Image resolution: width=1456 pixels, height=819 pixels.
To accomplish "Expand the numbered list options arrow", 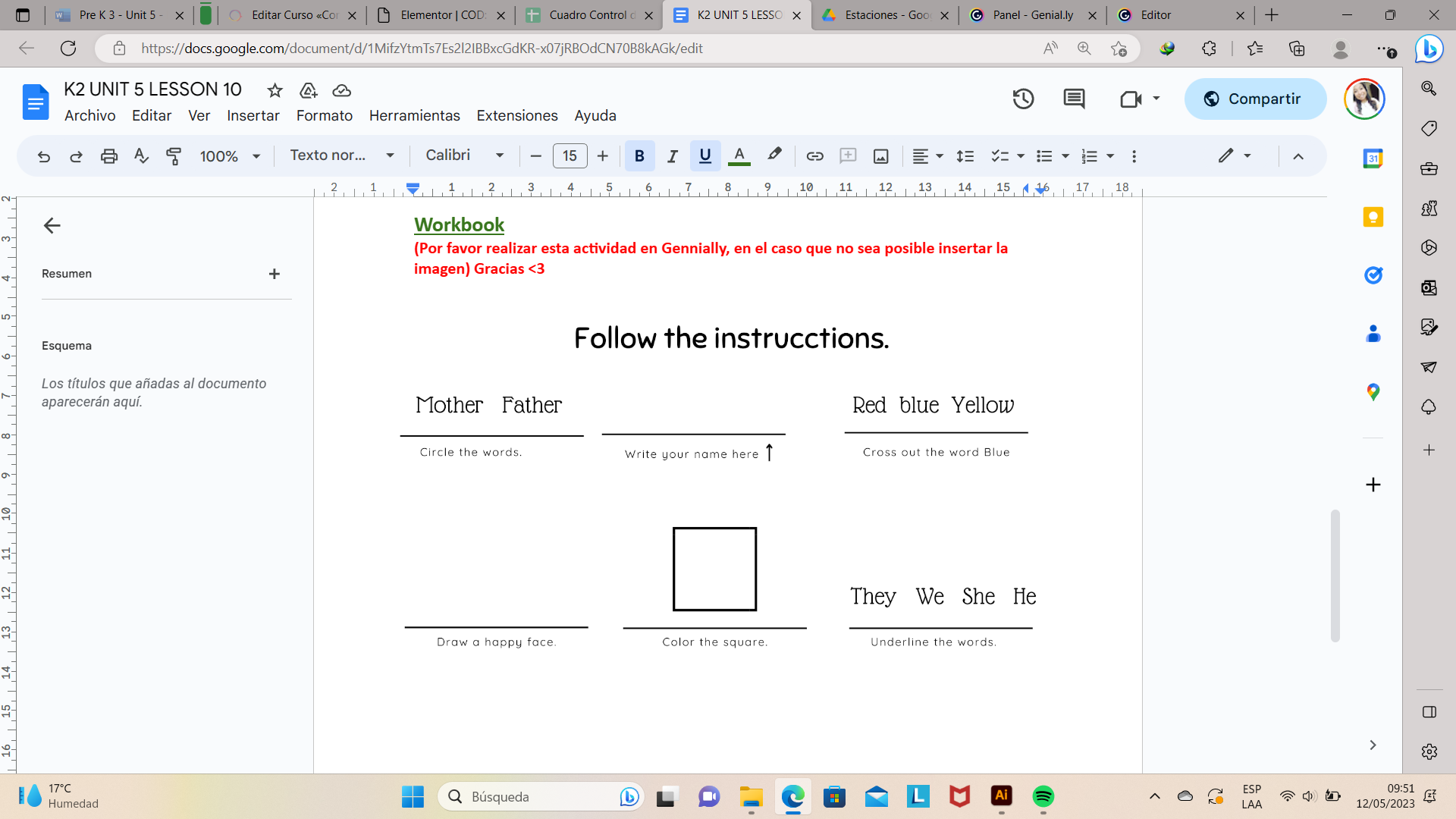I will 1109,156.
